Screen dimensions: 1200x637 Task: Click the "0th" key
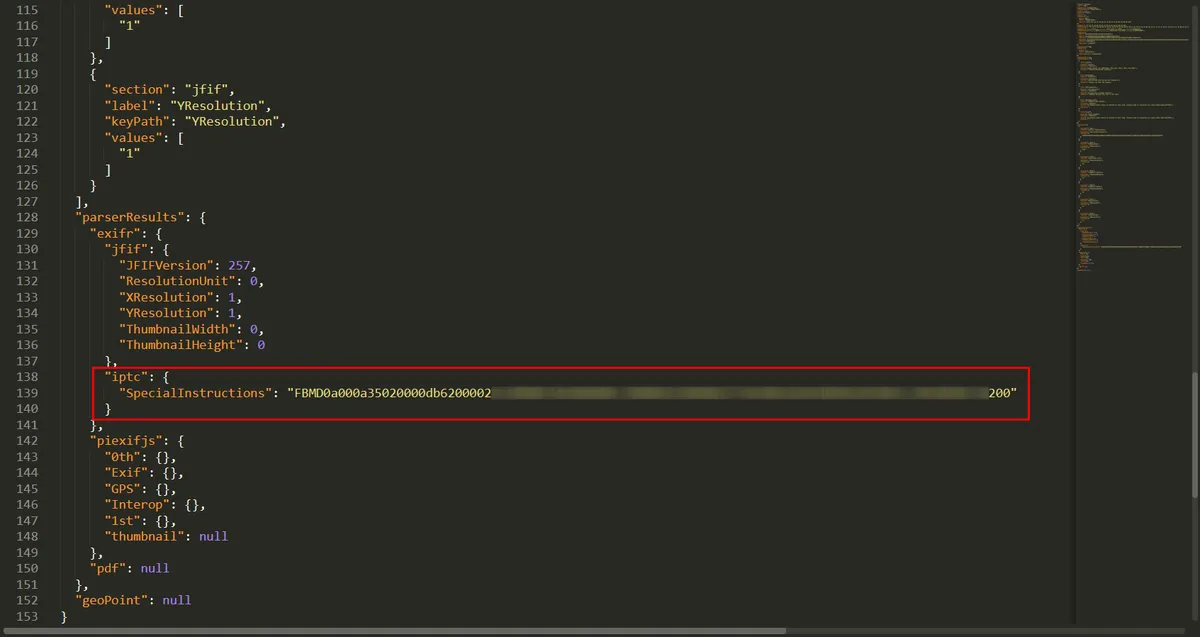tap(124, 457)
